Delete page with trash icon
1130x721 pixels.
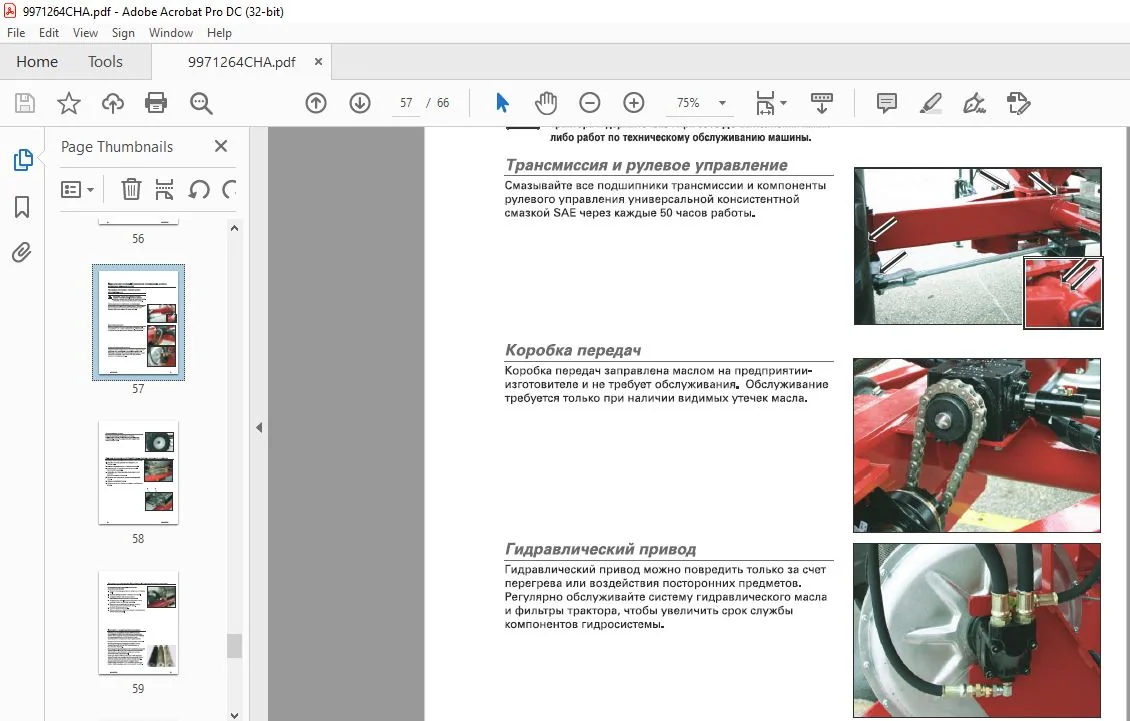point(130,190)
